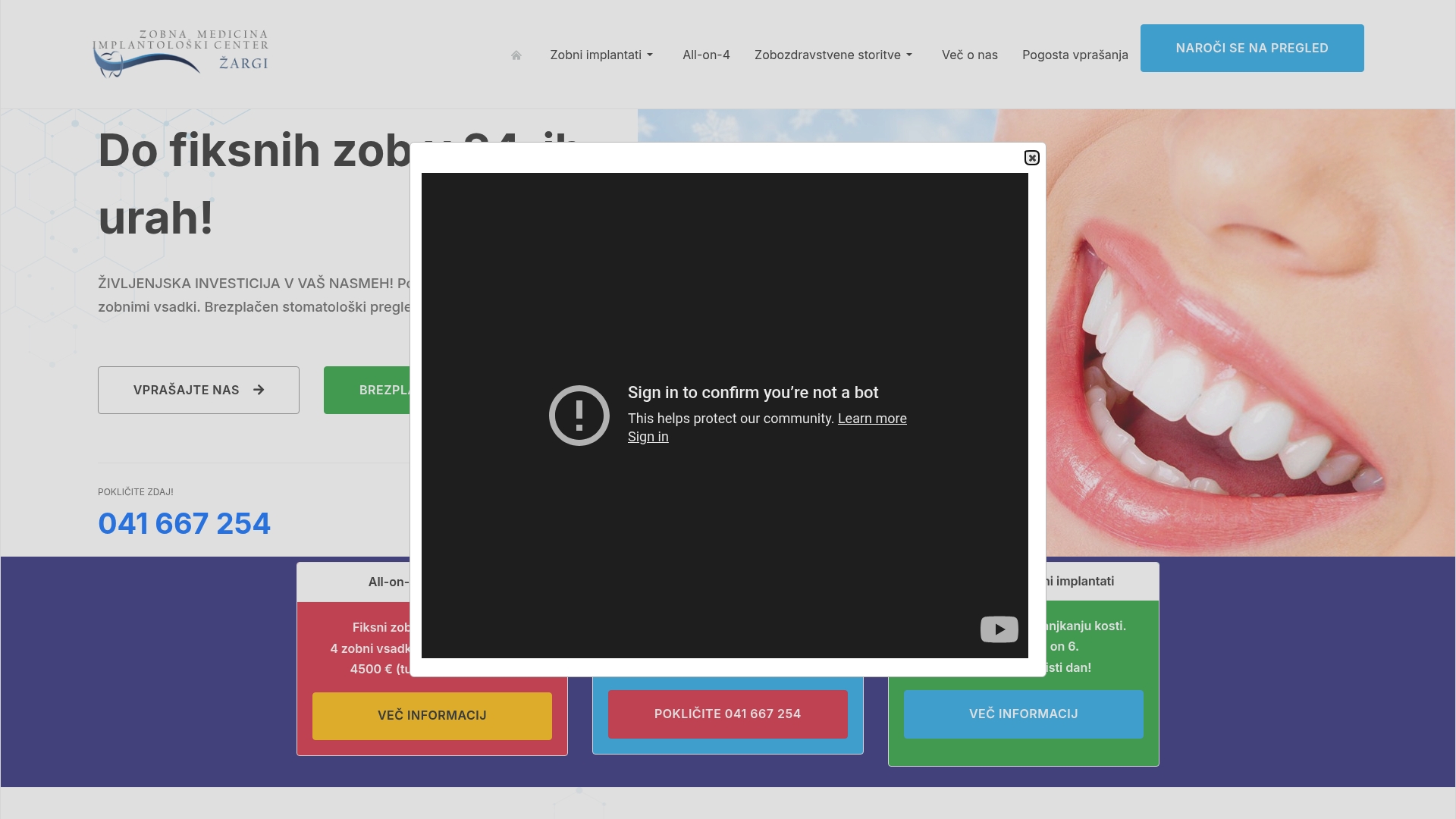This screenshot has width=1456, height=819.
Task: Click the VPRAŠAJTE NAS button
Action: click(x=198, y=390)
